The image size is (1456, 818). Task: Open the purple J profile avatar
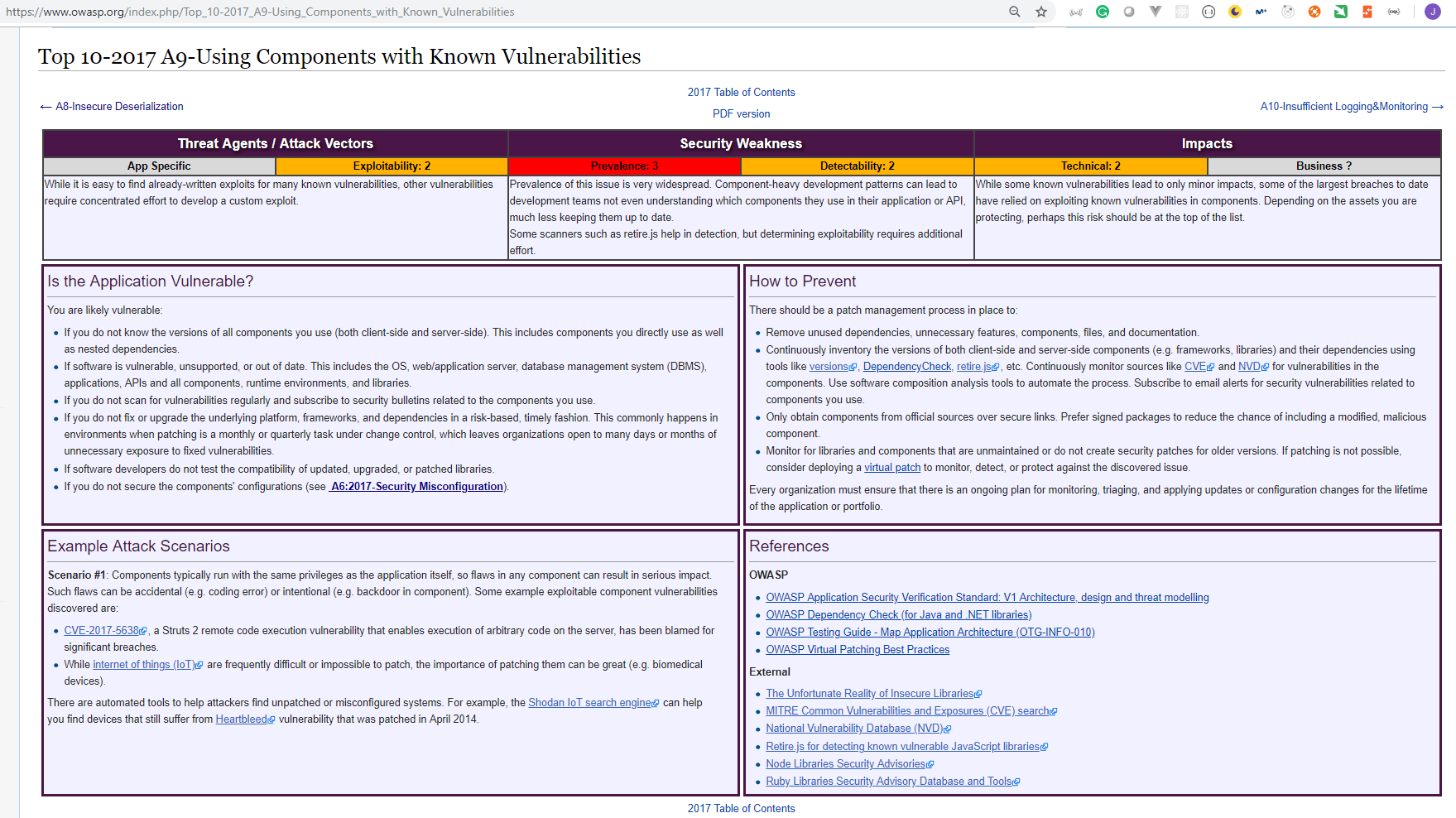click(x=1433, y=12)
